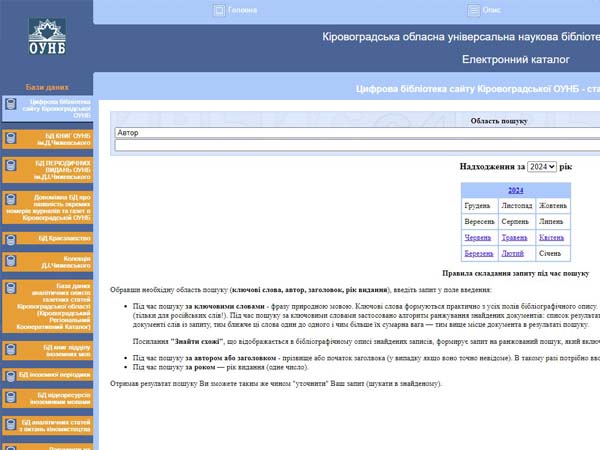Click the Опис page icon
Screen dimensions: 600x450
click(474, 10)
